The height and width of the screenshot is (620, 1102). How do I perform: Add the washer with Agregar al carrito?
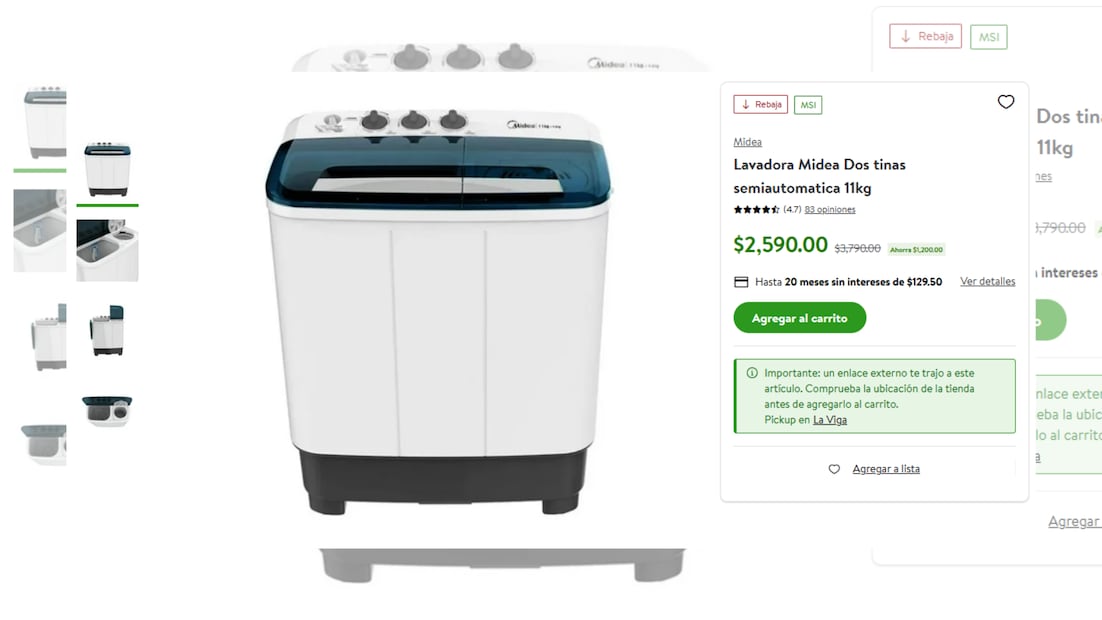[x=800, y=318]
